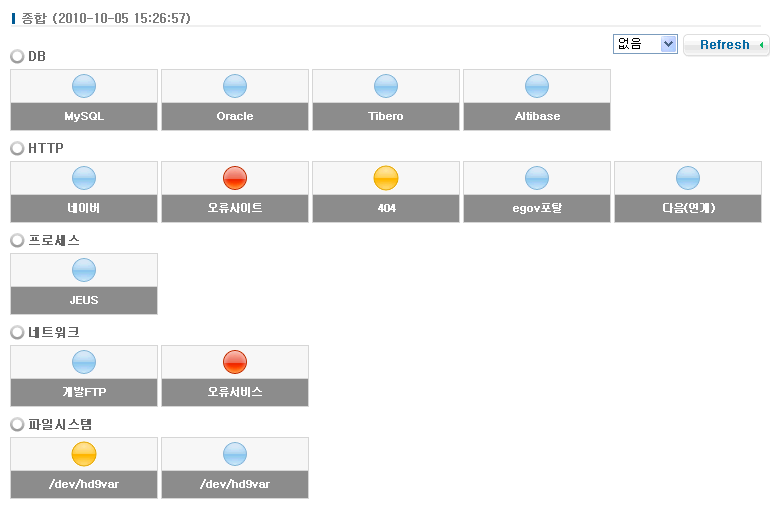Viewport: 782px width, 506px height.
Task: Click the orange /dev/hd9var status icon
Action: [84, 454]
